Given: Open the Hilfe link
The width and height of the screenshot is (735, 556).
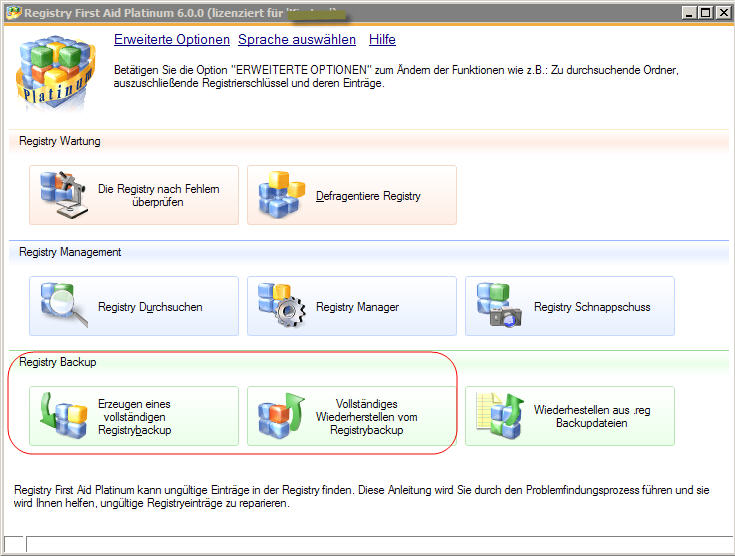Looking at the screenshot, I should [x=382, y=39].
